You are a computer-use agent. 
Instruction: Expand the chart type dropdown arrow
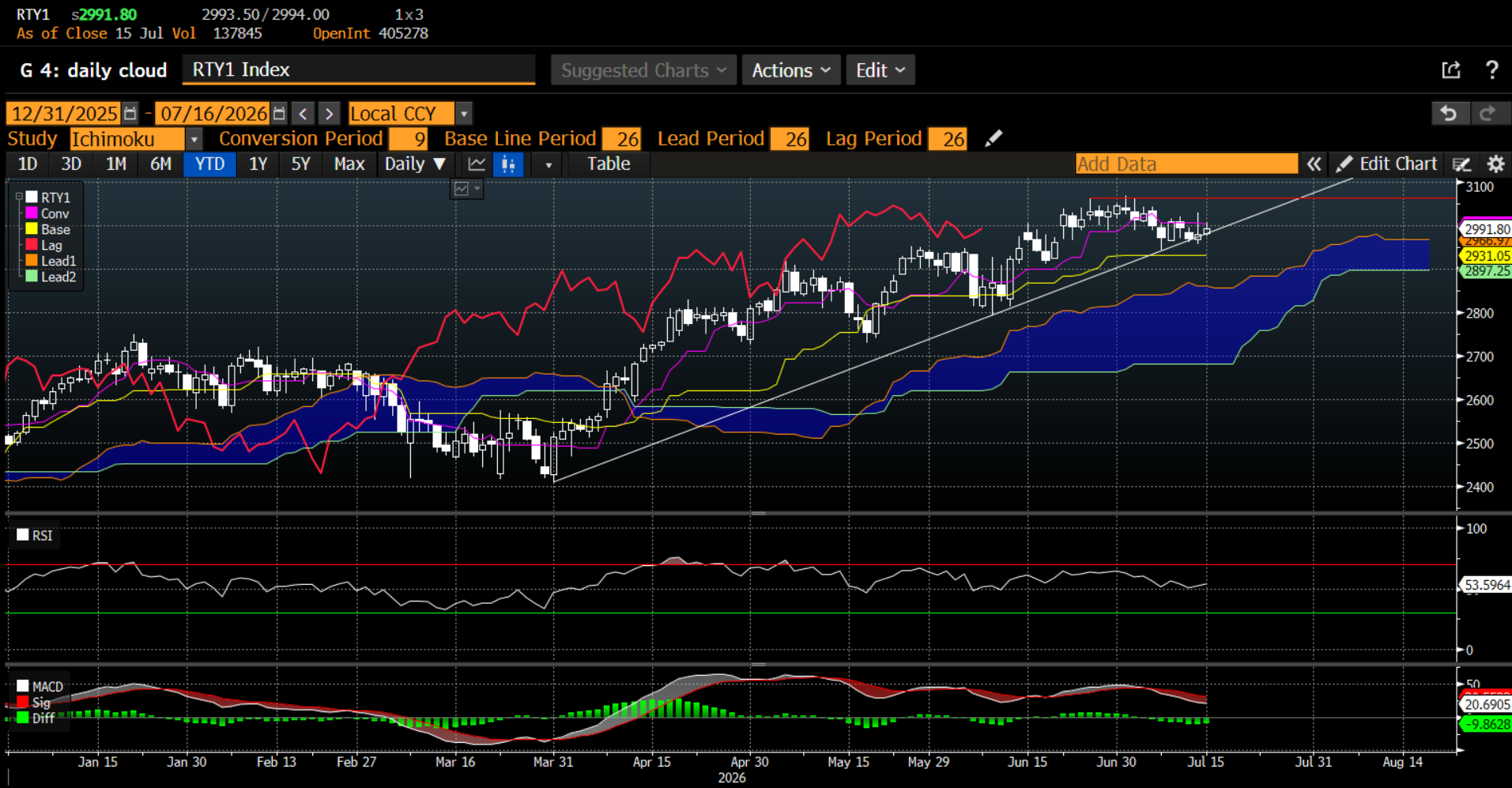click(548, 164)
